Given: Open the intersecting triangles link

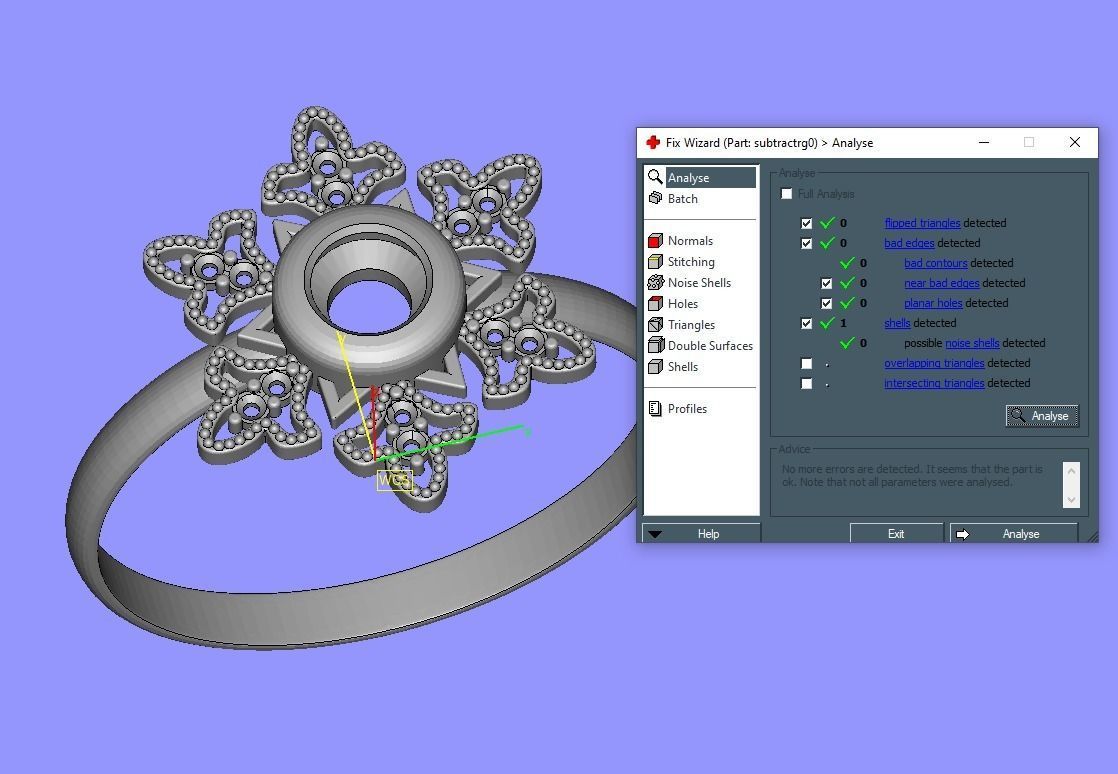Looking at the screenshot, I should pos(934,383).
